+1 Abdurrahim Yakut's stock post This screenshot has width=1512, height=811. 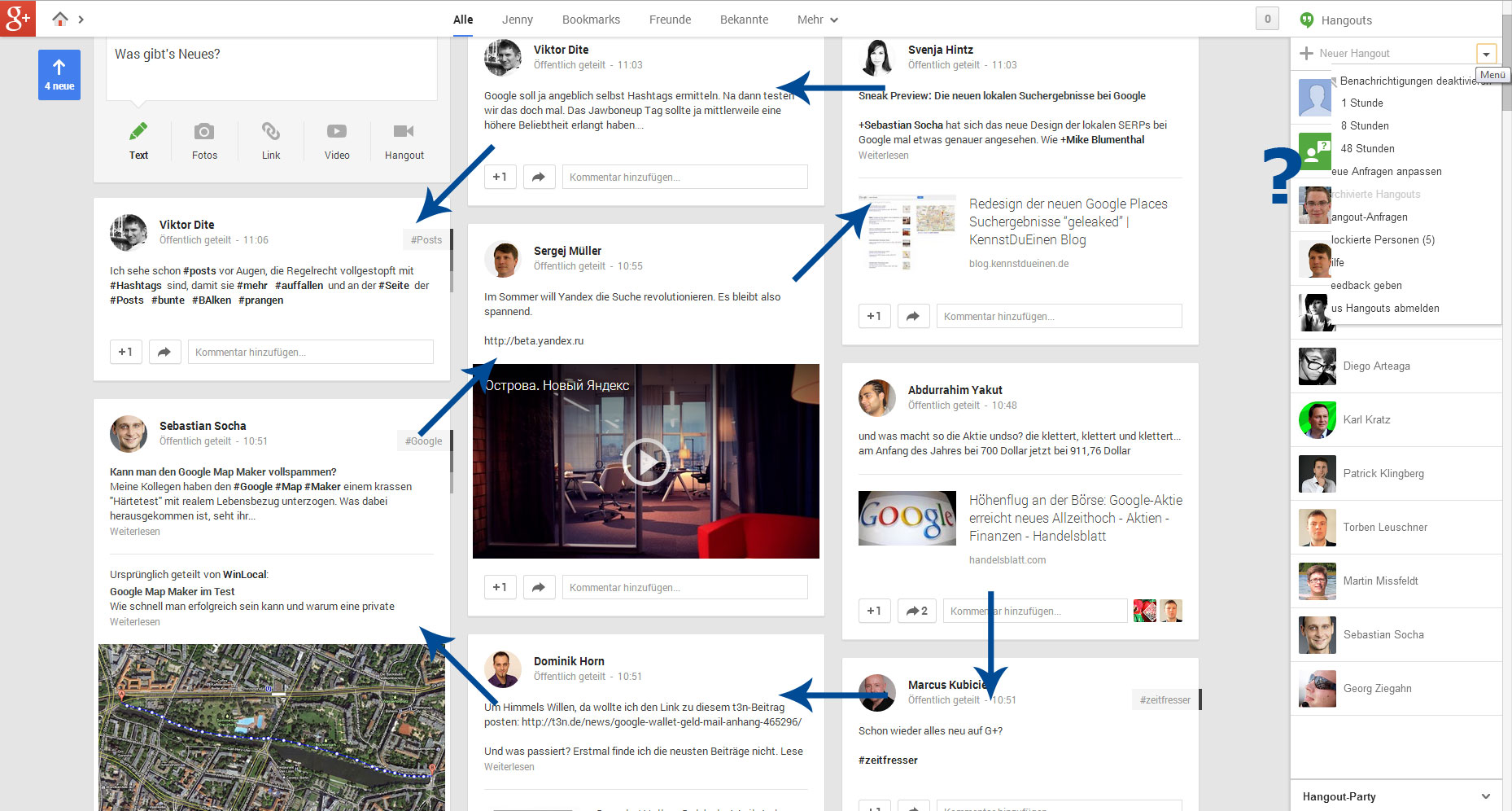point(874,611)
